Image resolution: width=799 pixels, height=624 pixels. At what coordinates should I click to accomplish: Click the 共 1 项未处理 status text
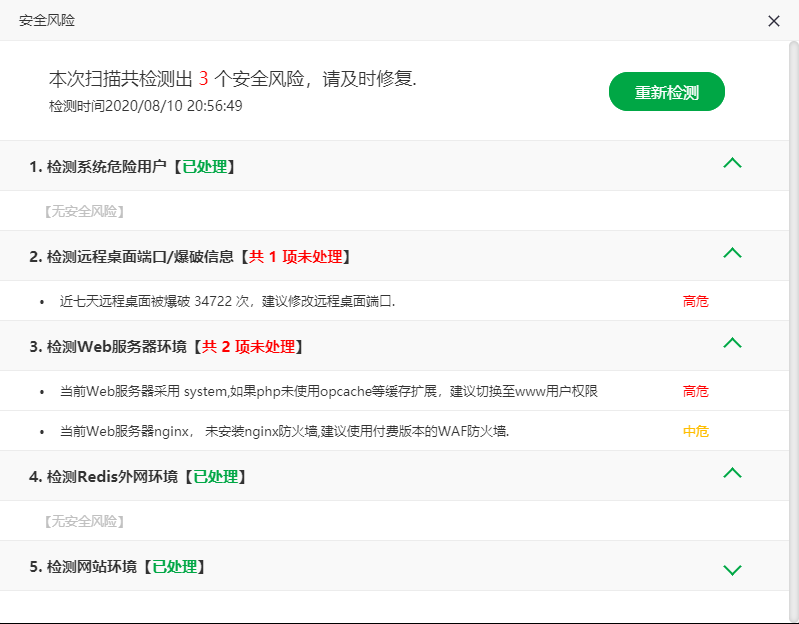(x=296, y=257)
